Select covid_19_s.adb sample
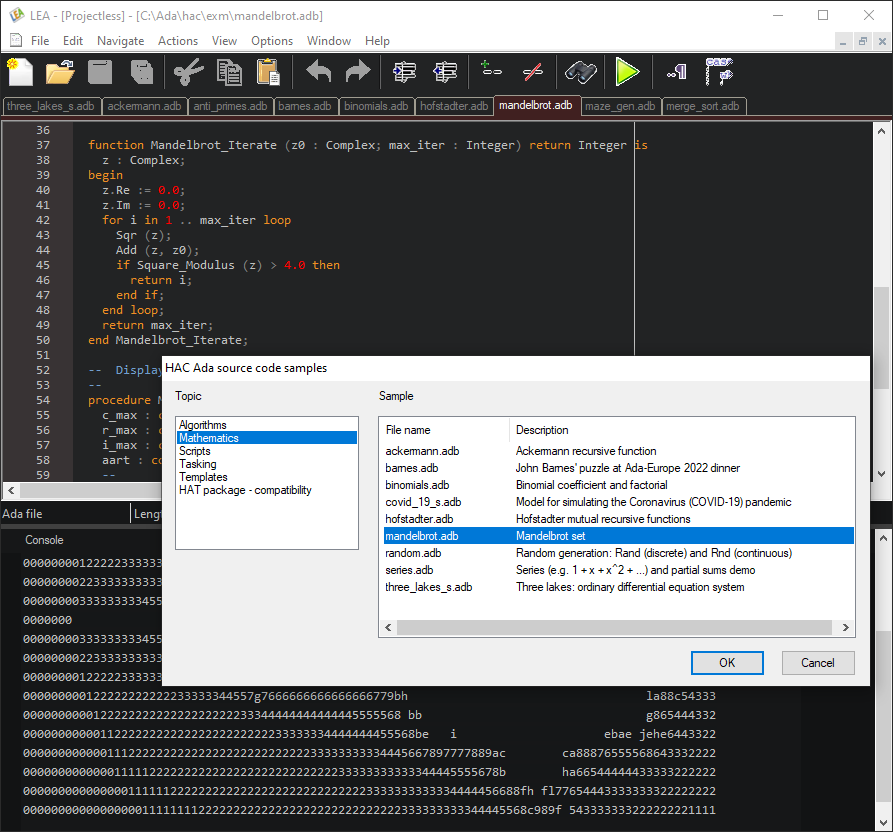This screenshot has height=832, width=893. [x=618, y=502]
